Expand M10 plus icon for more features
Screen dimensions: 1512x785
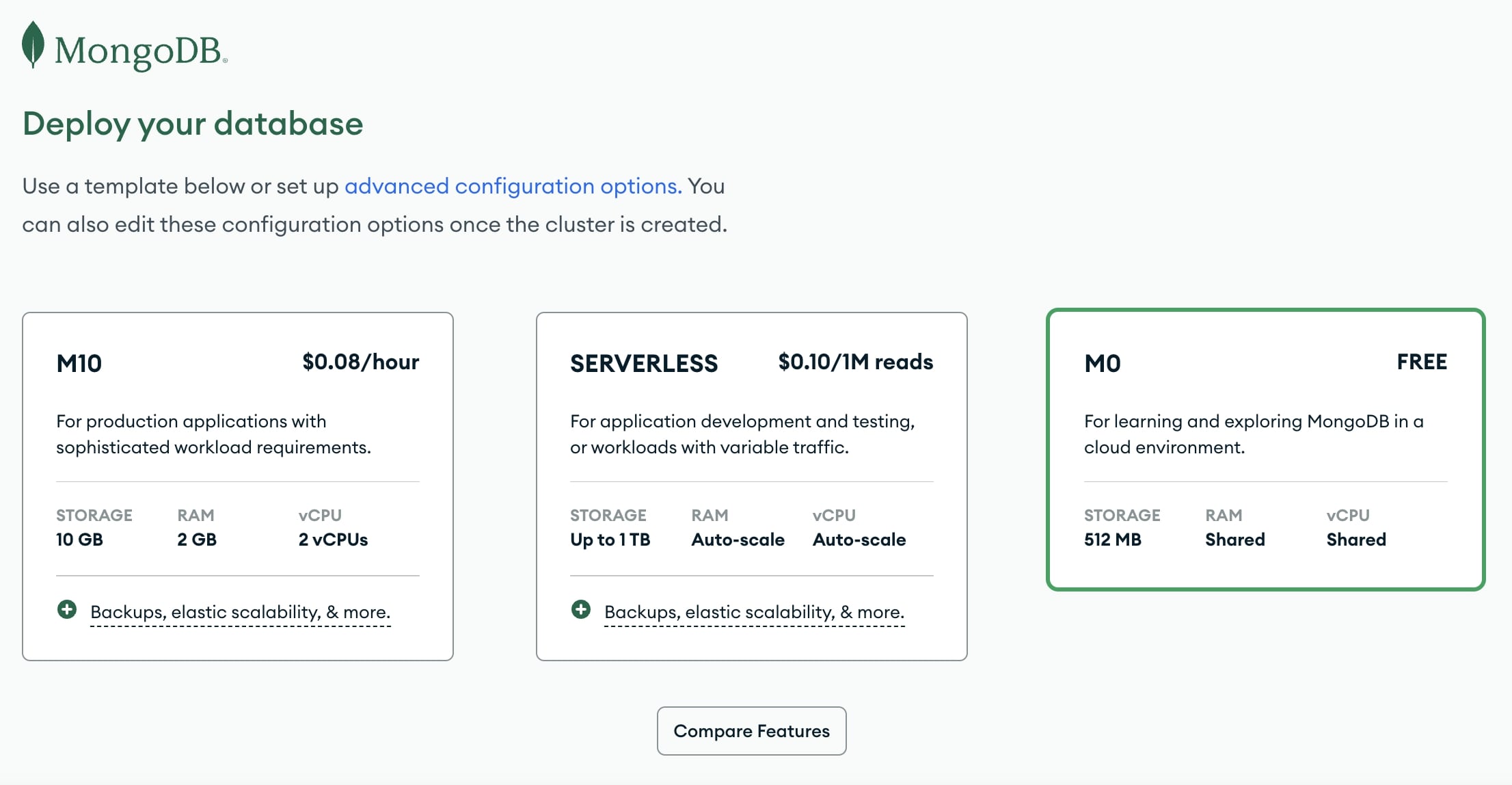67,609
